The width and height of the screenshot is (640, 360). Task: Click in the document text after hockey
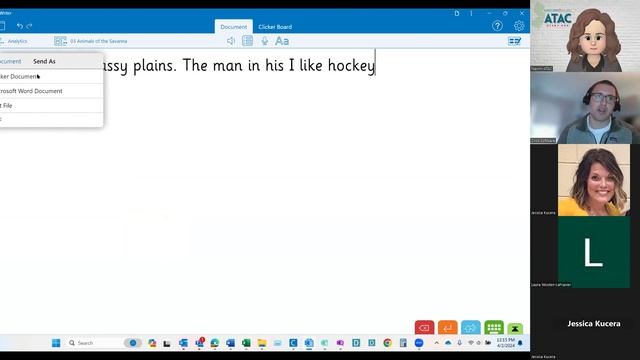375,65
